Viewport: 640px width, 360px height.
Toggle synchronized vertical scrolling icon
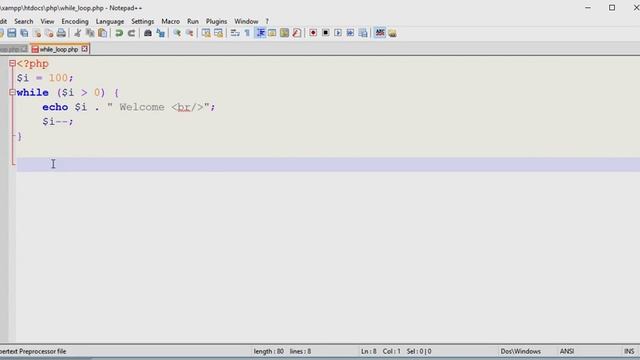(x=206, y=33)
